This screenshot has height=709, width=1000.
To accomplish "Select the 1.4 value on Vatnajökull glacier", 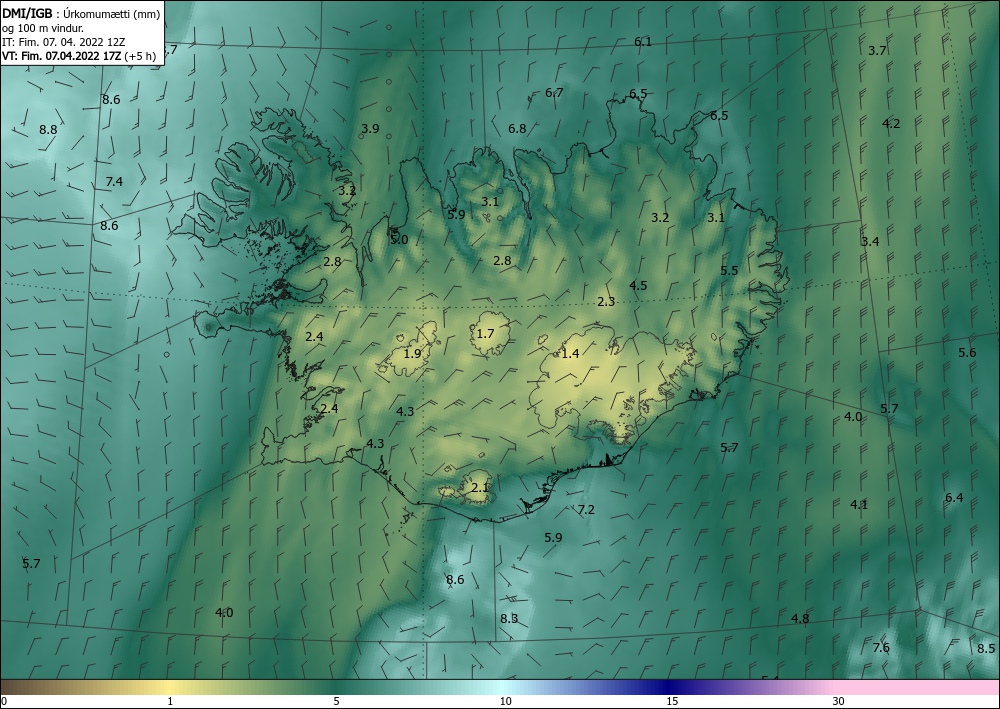I will [570, 353].
